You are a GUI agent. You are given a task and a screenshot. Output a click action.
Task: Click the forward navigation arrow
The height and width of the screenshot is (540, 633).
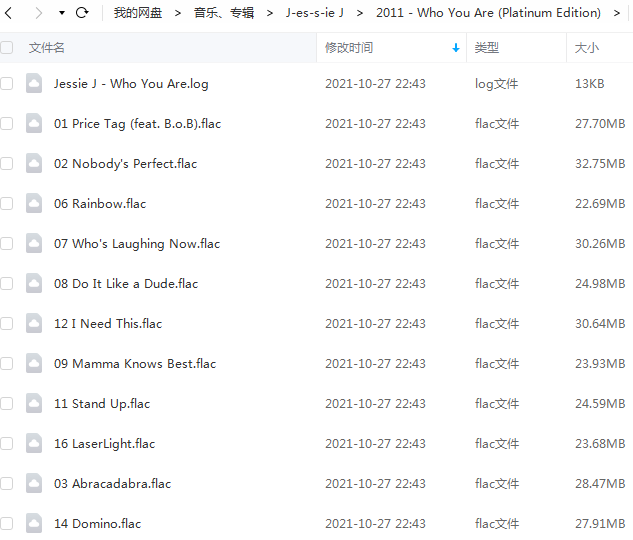pos(39,13)
